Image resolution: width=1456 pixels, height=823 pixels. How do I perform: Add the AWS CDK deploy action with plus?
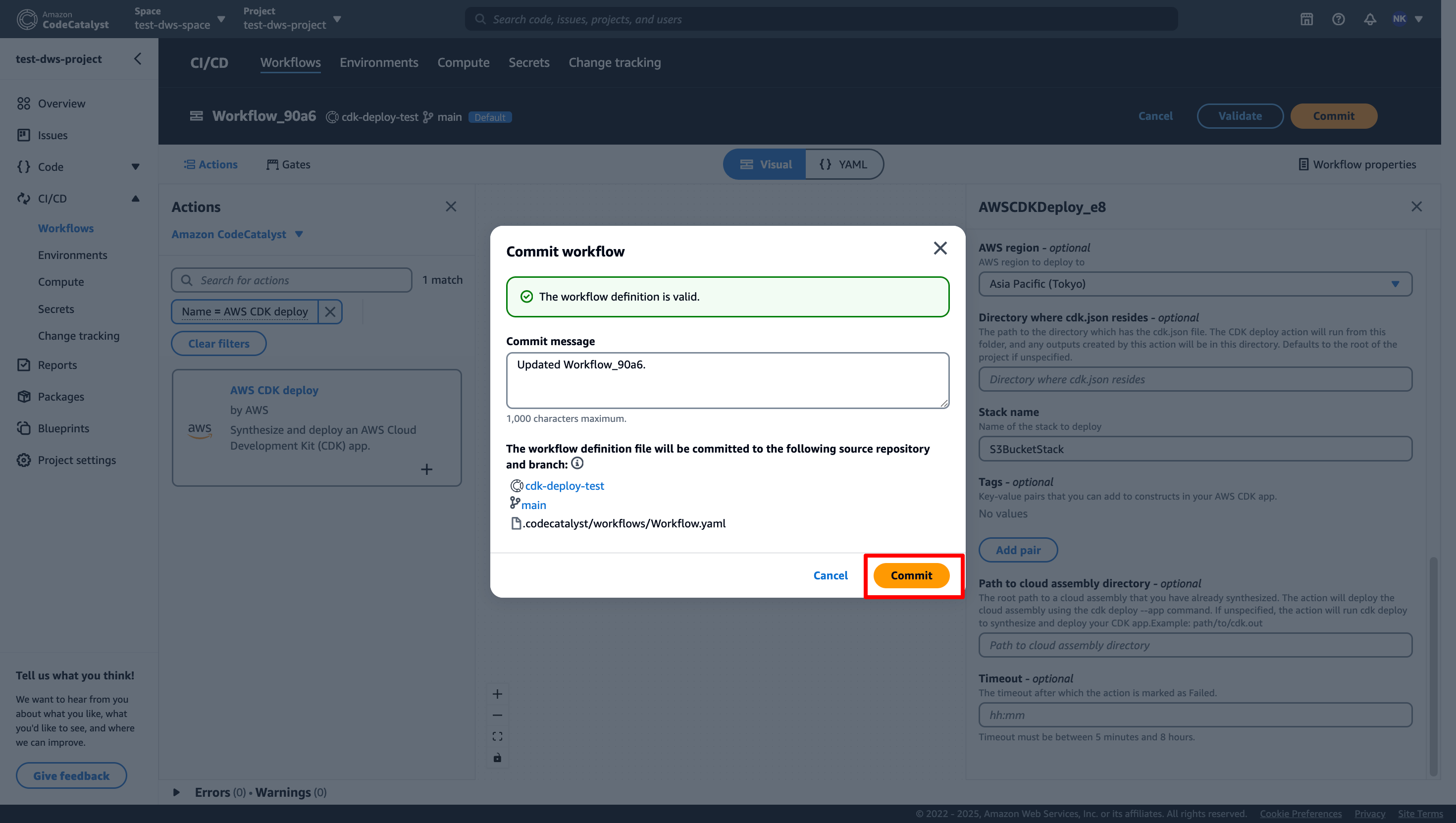tap(427, 469)
